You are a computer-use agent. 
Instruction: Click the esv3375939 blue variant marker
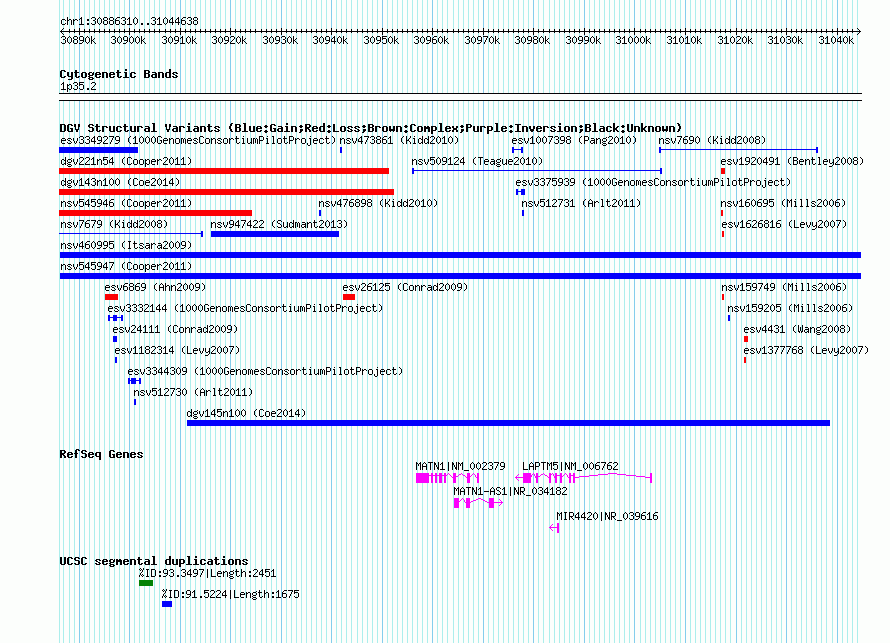tap(520, 192)
